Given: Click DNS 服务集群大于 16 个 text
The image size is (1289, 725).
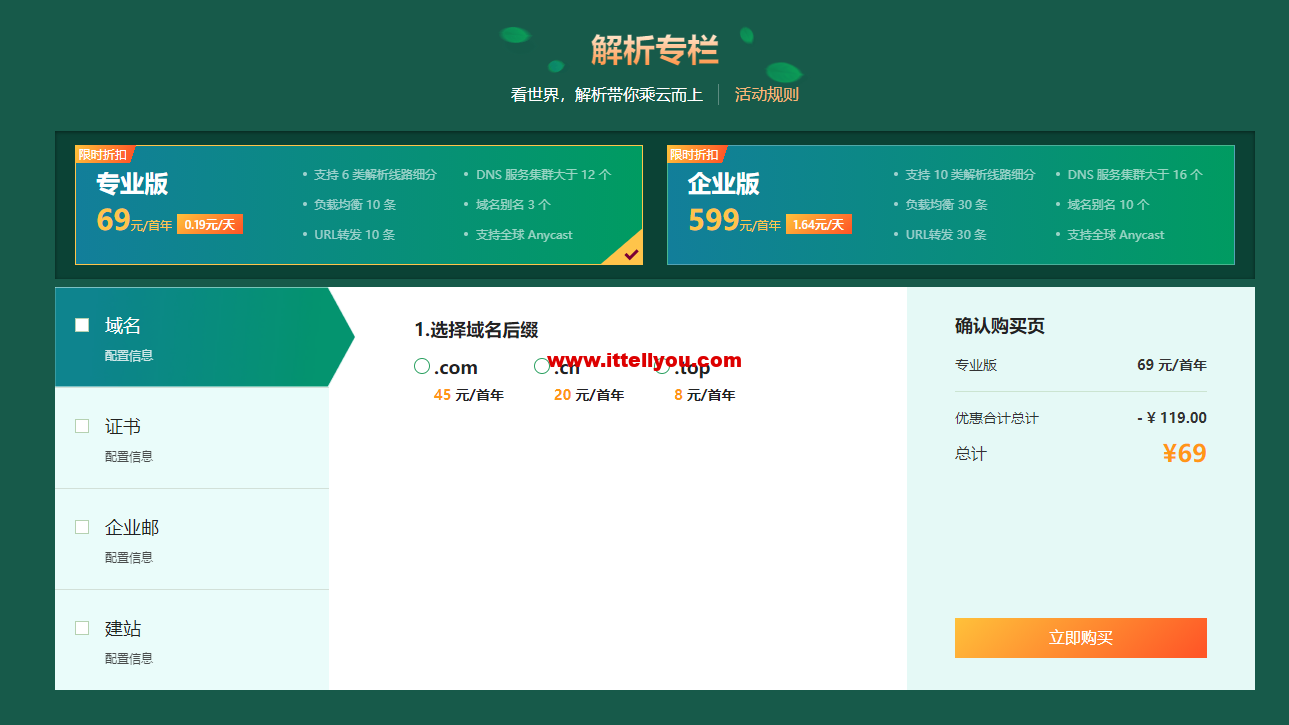Looking at the screenshot, I should click(1135, 174).
